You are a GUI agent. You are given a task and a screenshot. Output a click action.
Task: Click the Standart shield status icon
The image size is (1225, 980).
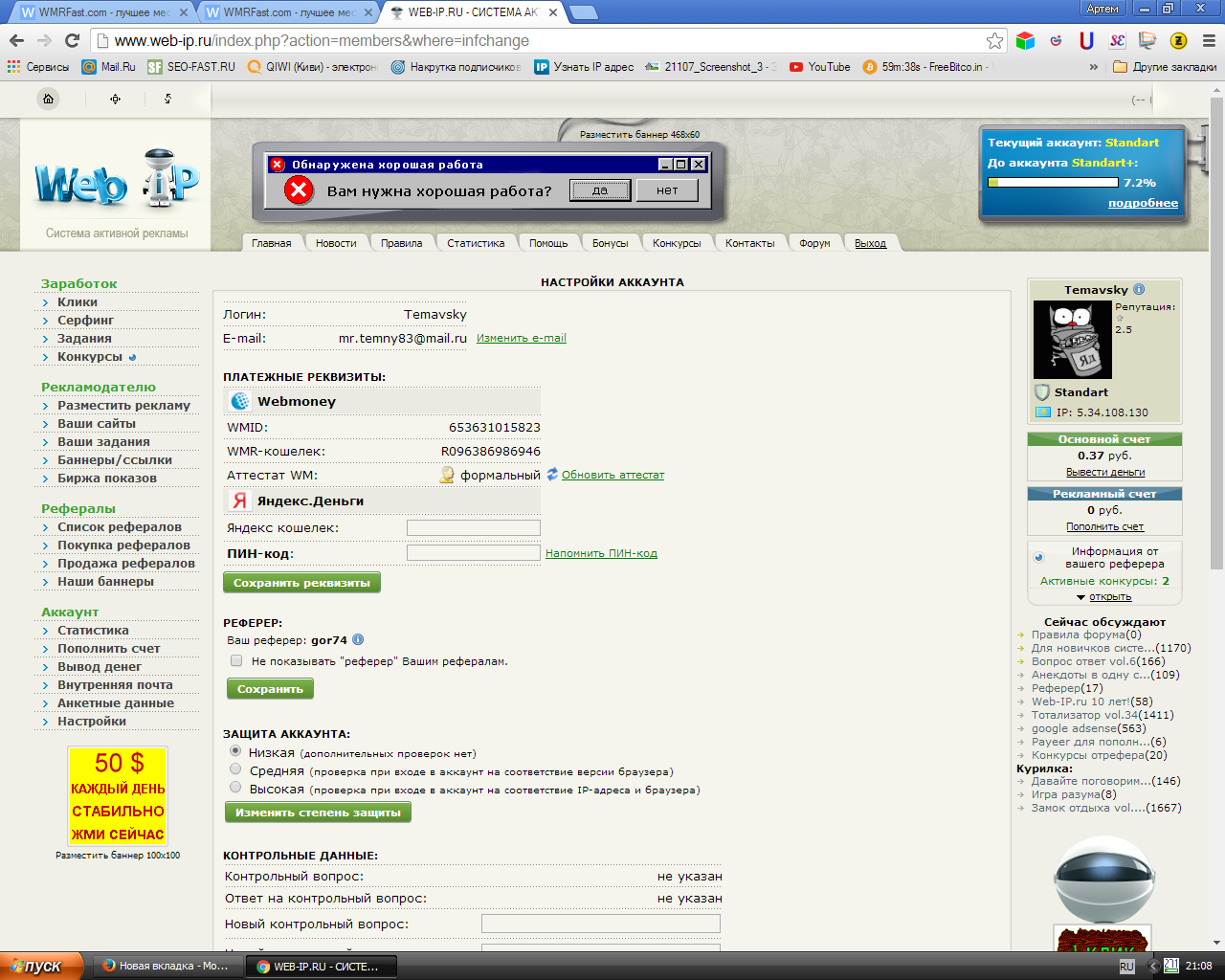(x=1042, y=392)
